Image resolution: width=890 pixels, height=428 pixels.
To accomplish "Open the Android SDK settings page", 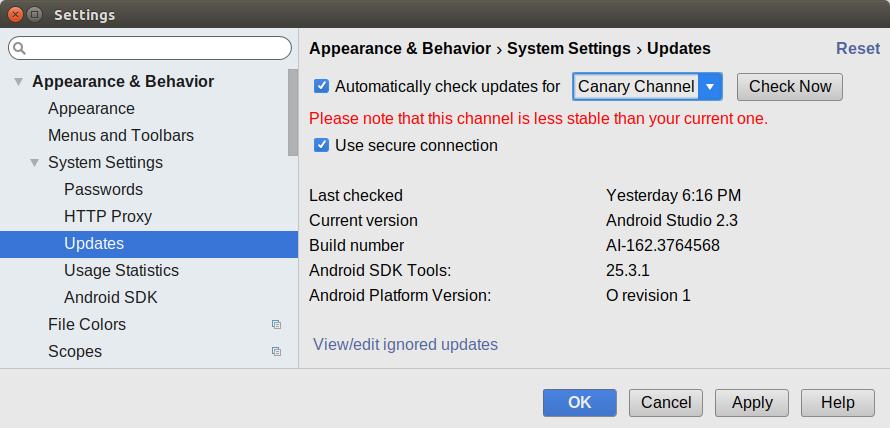I will pyautogui.click(x=111, y=298).
